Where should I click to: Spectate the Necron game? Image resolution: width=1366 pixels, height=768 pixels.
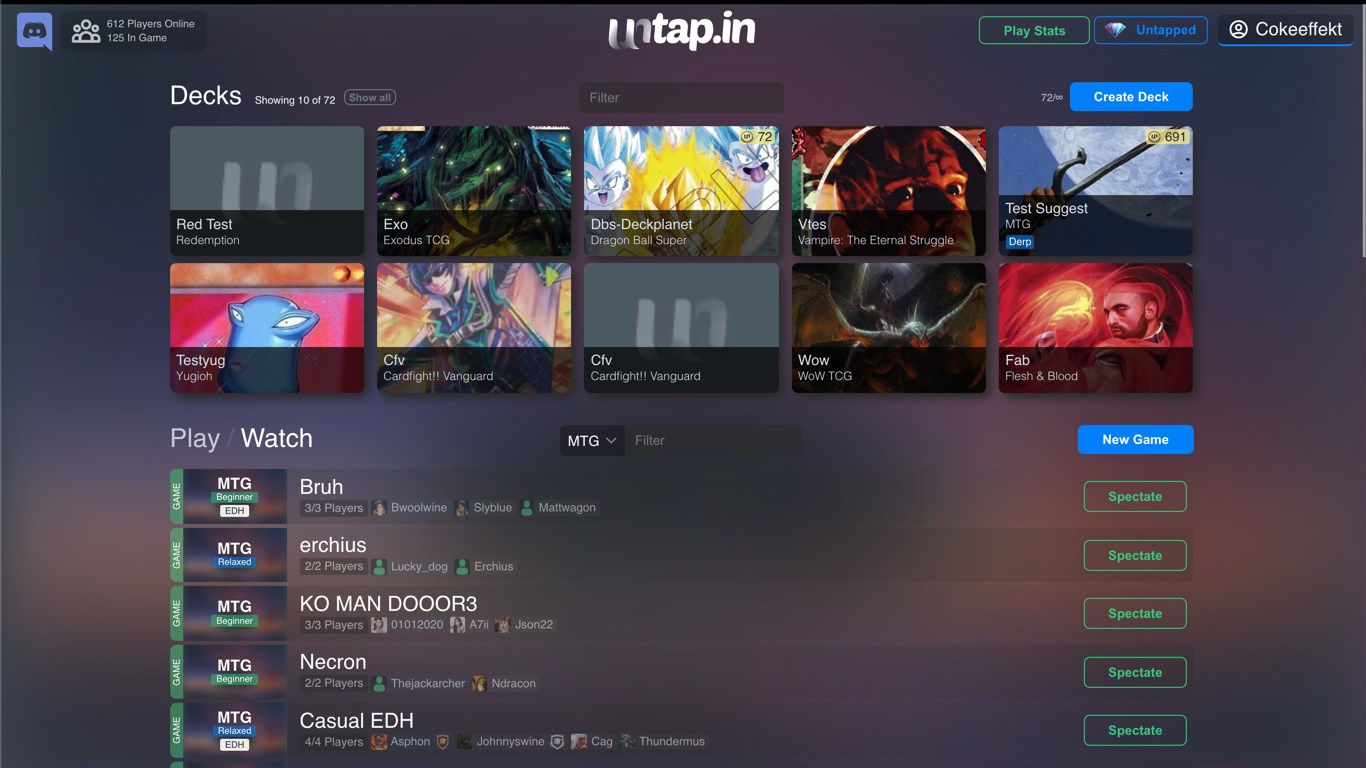1135,672
